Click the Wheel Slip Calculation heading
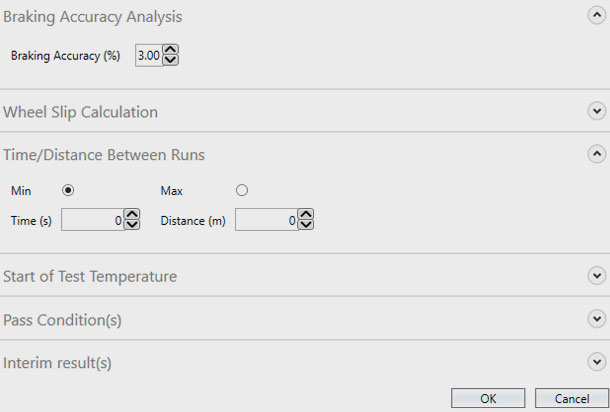This screenshot has width=610, height=412. (x=81, y=112)
